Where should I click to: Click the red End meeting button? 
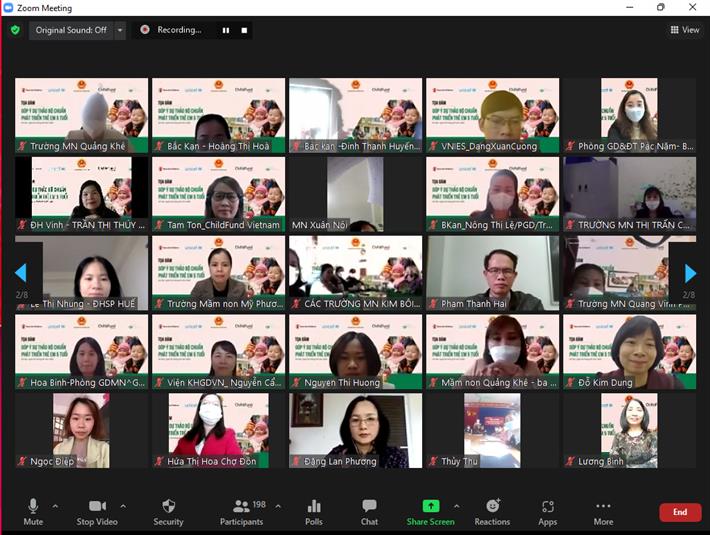coord(680,512)
